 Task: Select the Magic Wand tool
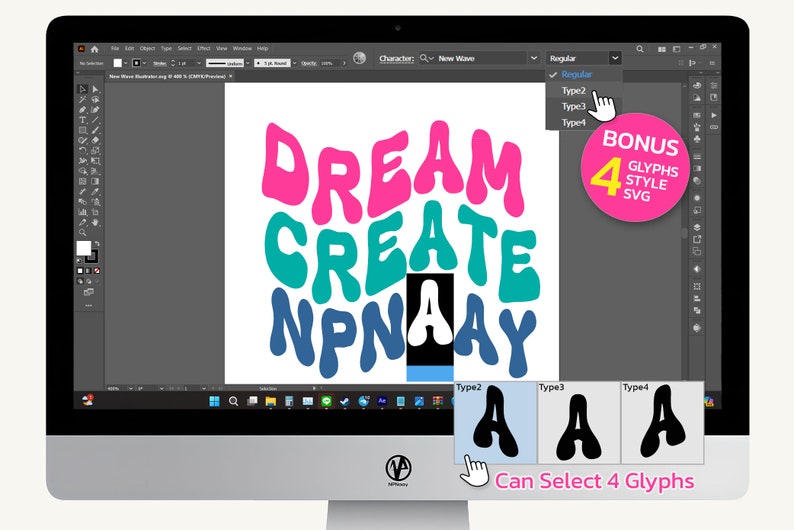point(83,100)
